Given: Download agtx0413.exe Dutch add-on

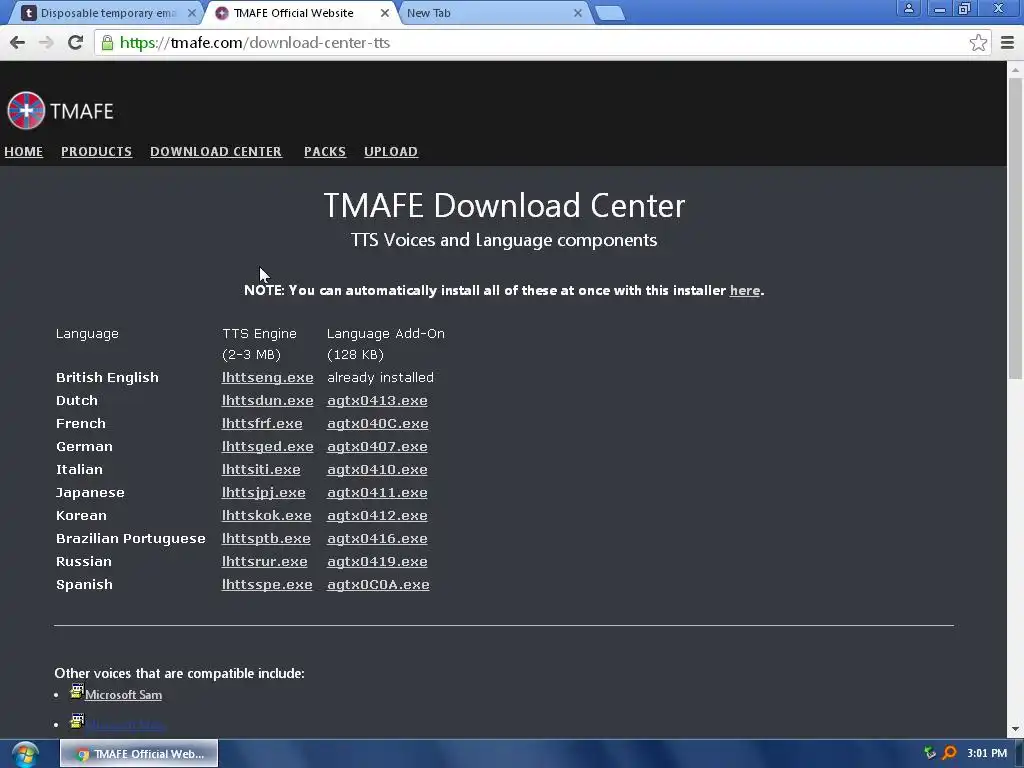Looking at the screenshot, I should [x=377, y=400].
